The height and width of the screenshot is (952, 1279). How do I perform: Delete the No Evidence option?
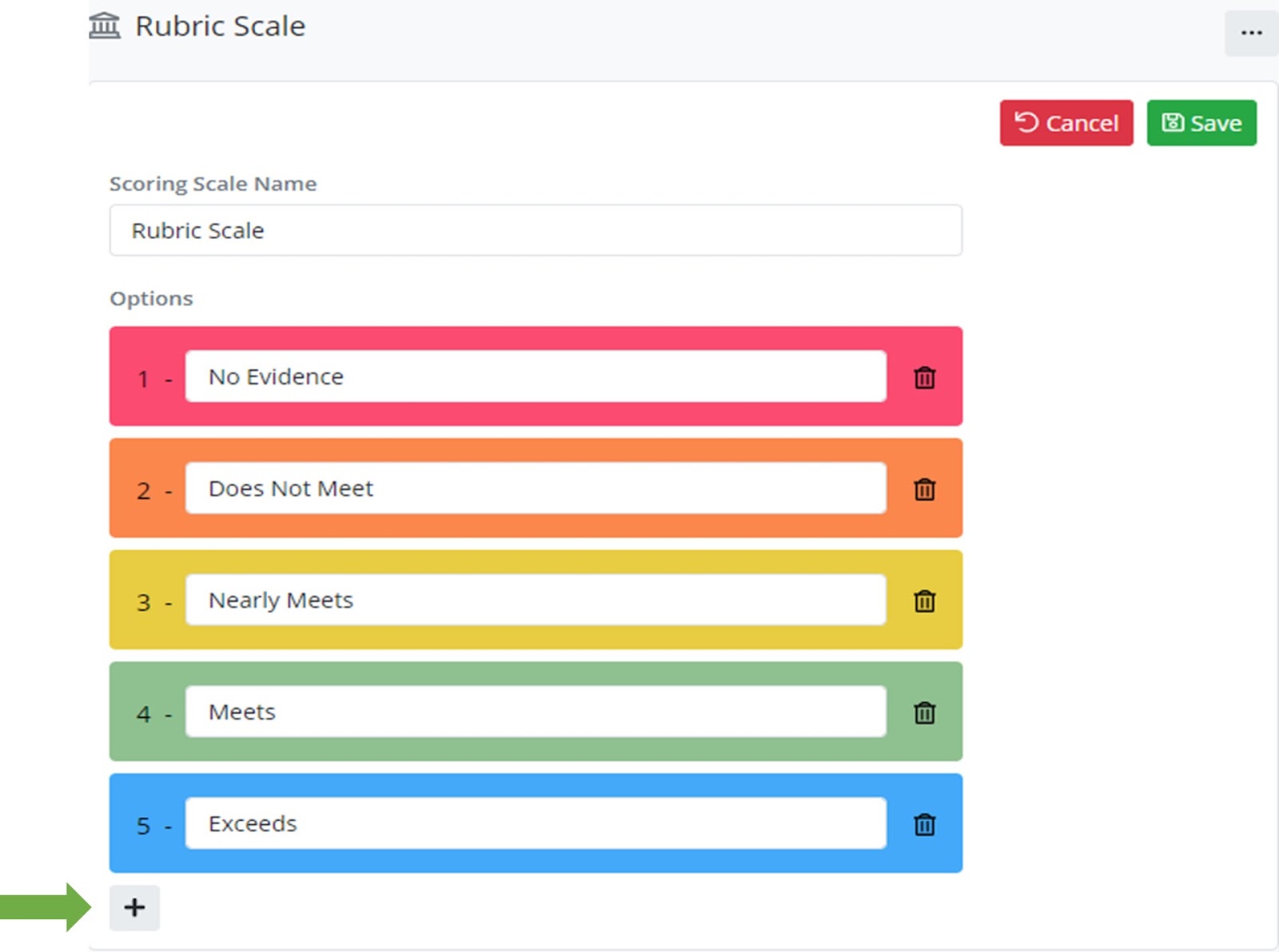click(x=924, y=377)
